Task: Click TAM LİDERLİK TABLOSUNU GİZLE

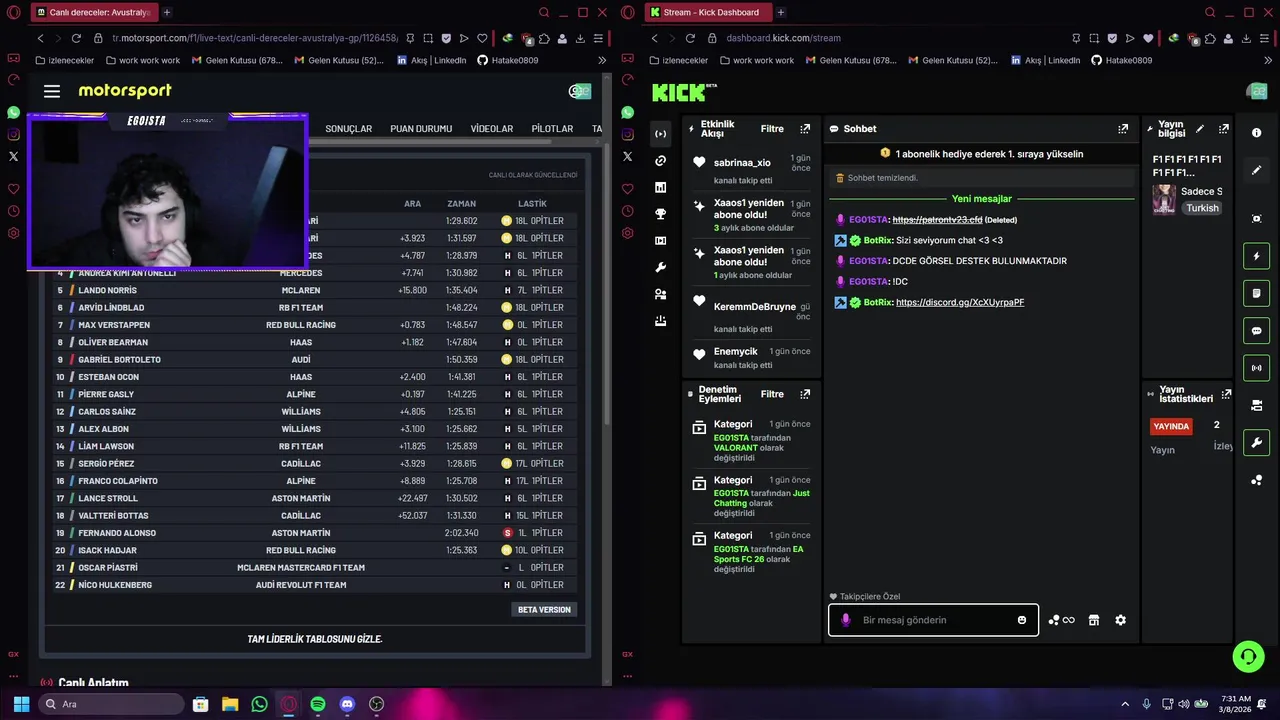Action: coord(315,639)
